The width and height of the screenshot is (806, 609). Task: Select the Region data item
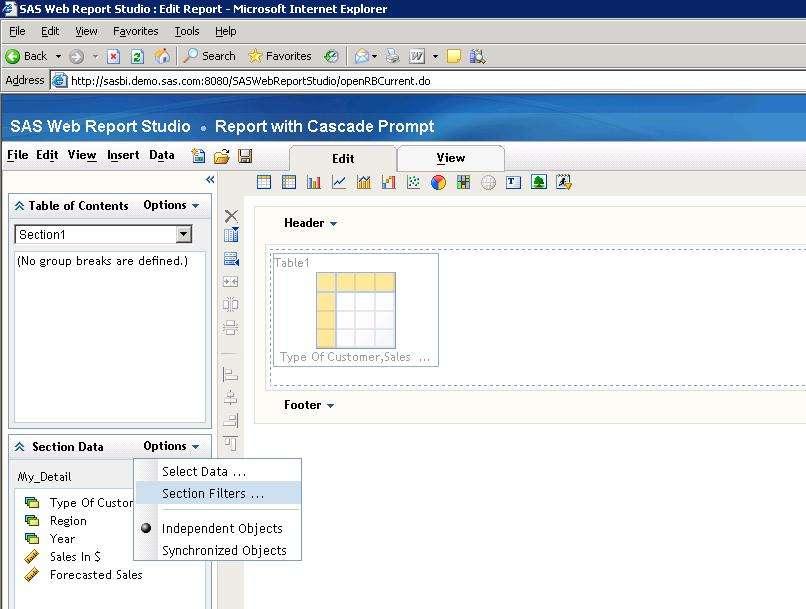[68, 521]
